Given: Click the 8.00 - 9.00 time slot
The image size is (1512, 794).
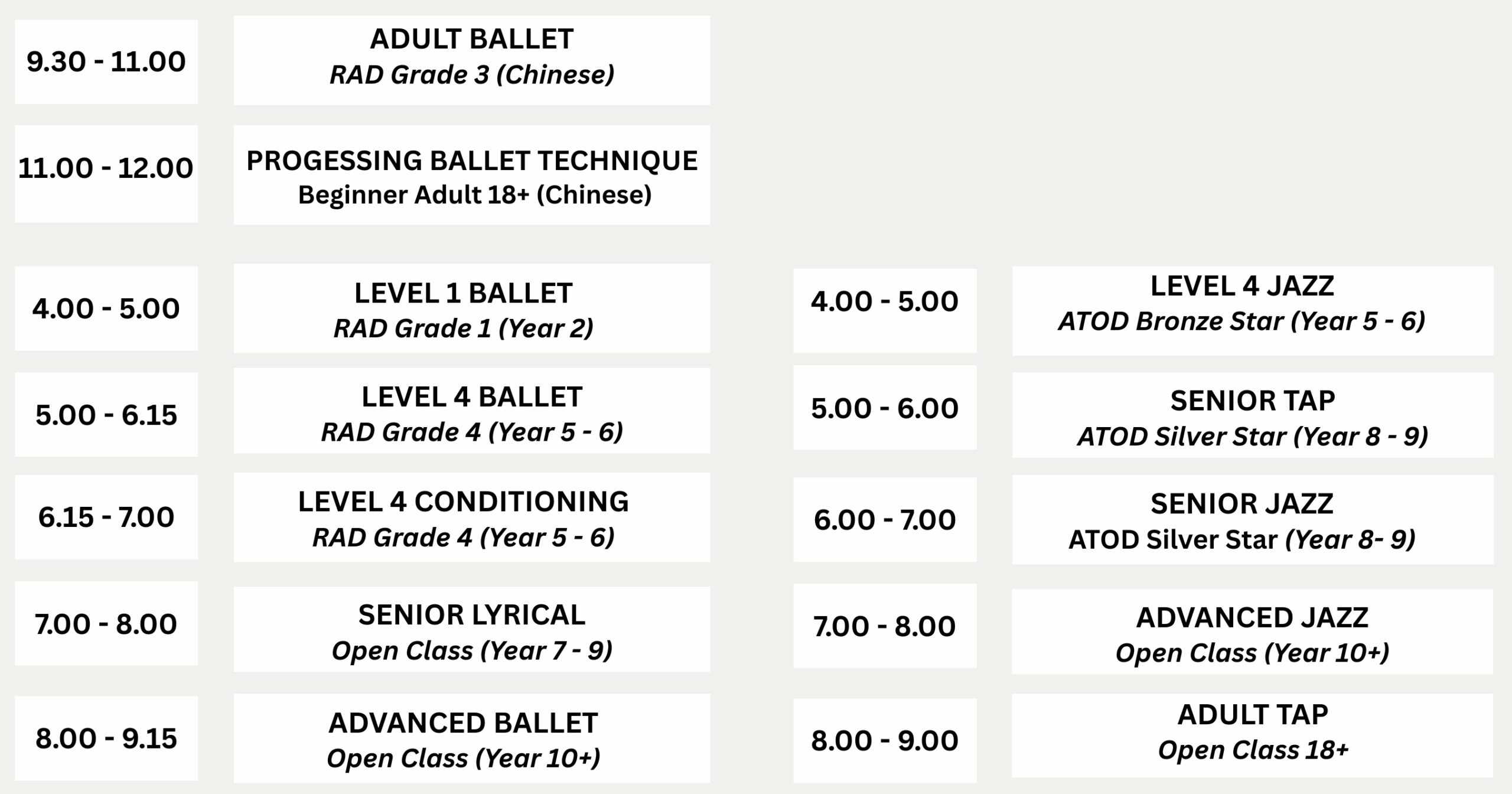Looking at the screenshot, I should tap(885, 741).
